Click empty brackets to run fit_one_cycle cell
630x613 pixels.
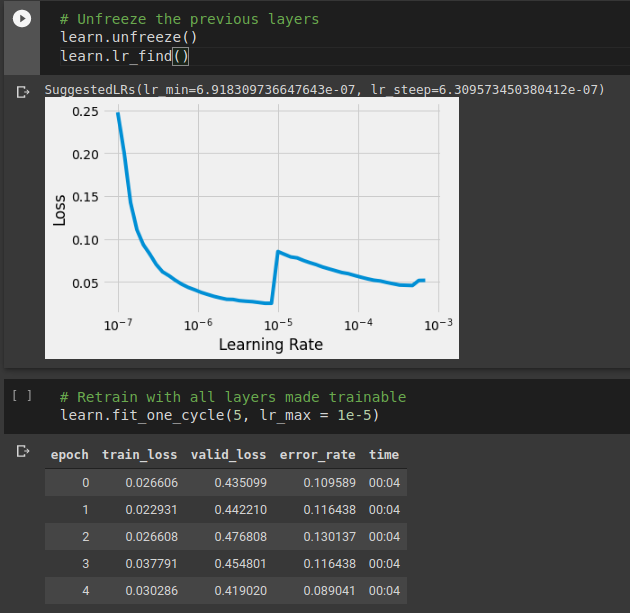click(22, 396)
